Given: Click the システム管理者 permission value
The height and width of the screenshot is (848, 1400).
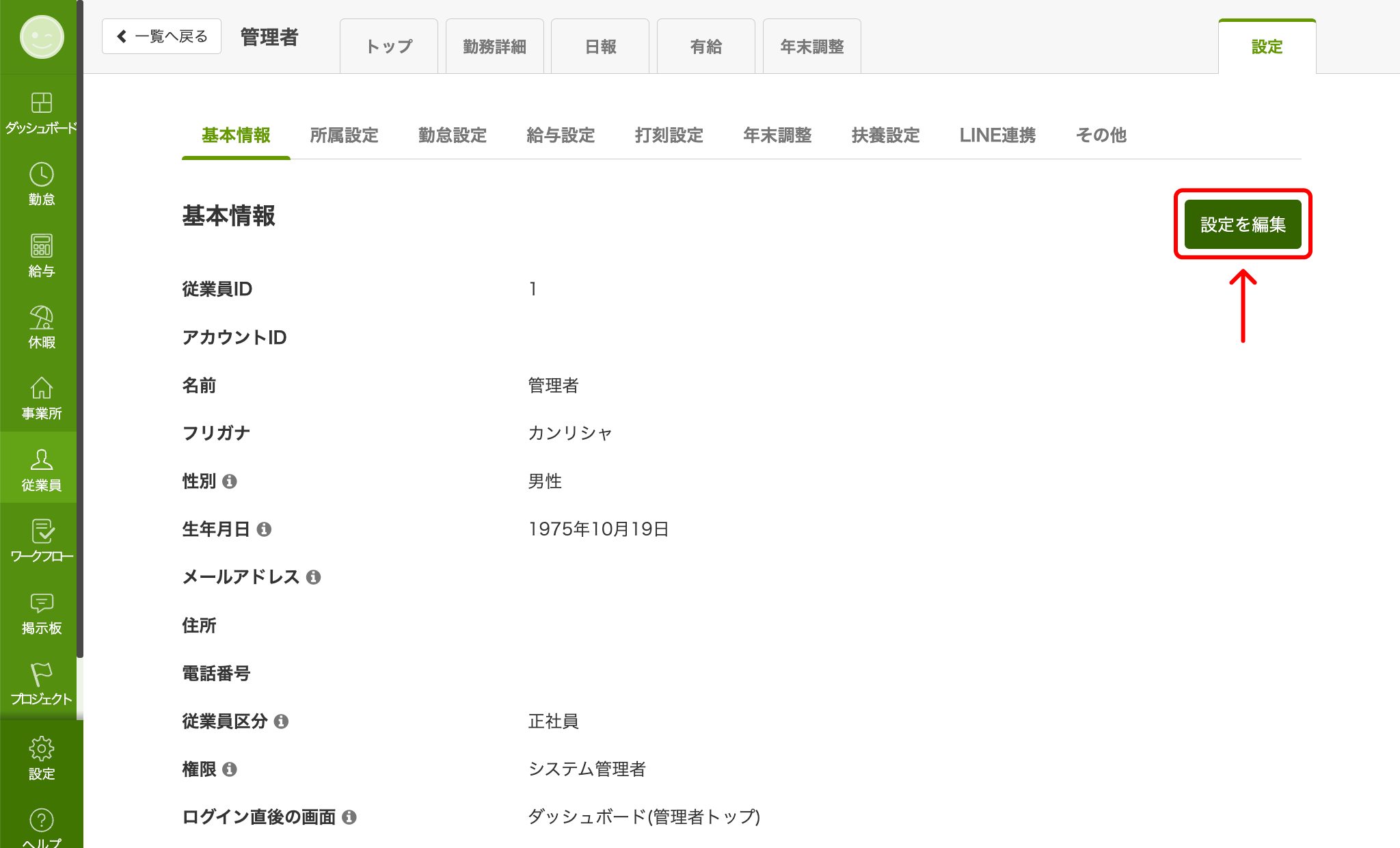Looking at the screenshot, I should [x=587, y=769].
